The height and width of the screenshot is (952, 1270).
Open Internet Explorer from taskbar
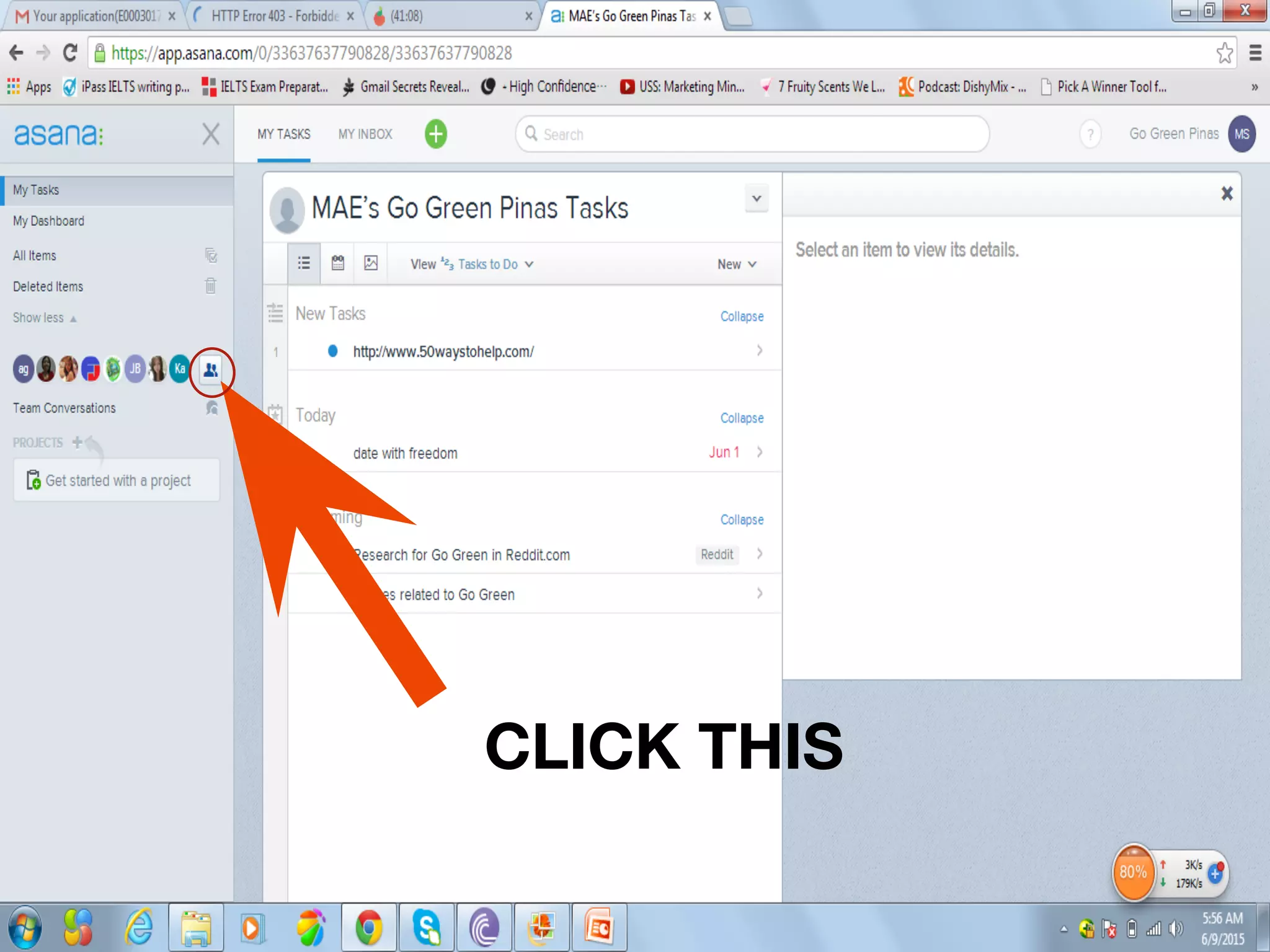[139, 928]
